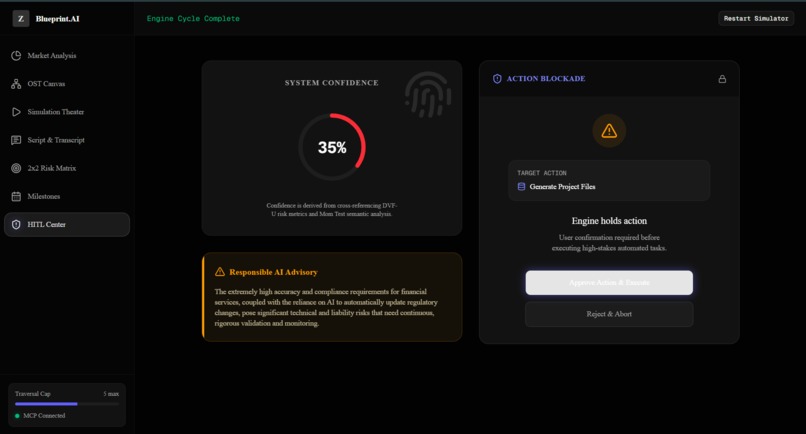
Task: Click the Milestones calendar icon
Action: [x=16, y=196]
